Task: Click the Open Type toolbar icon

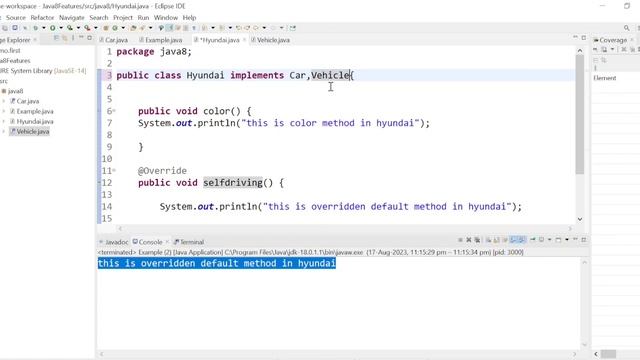Action: coord(133,28)
